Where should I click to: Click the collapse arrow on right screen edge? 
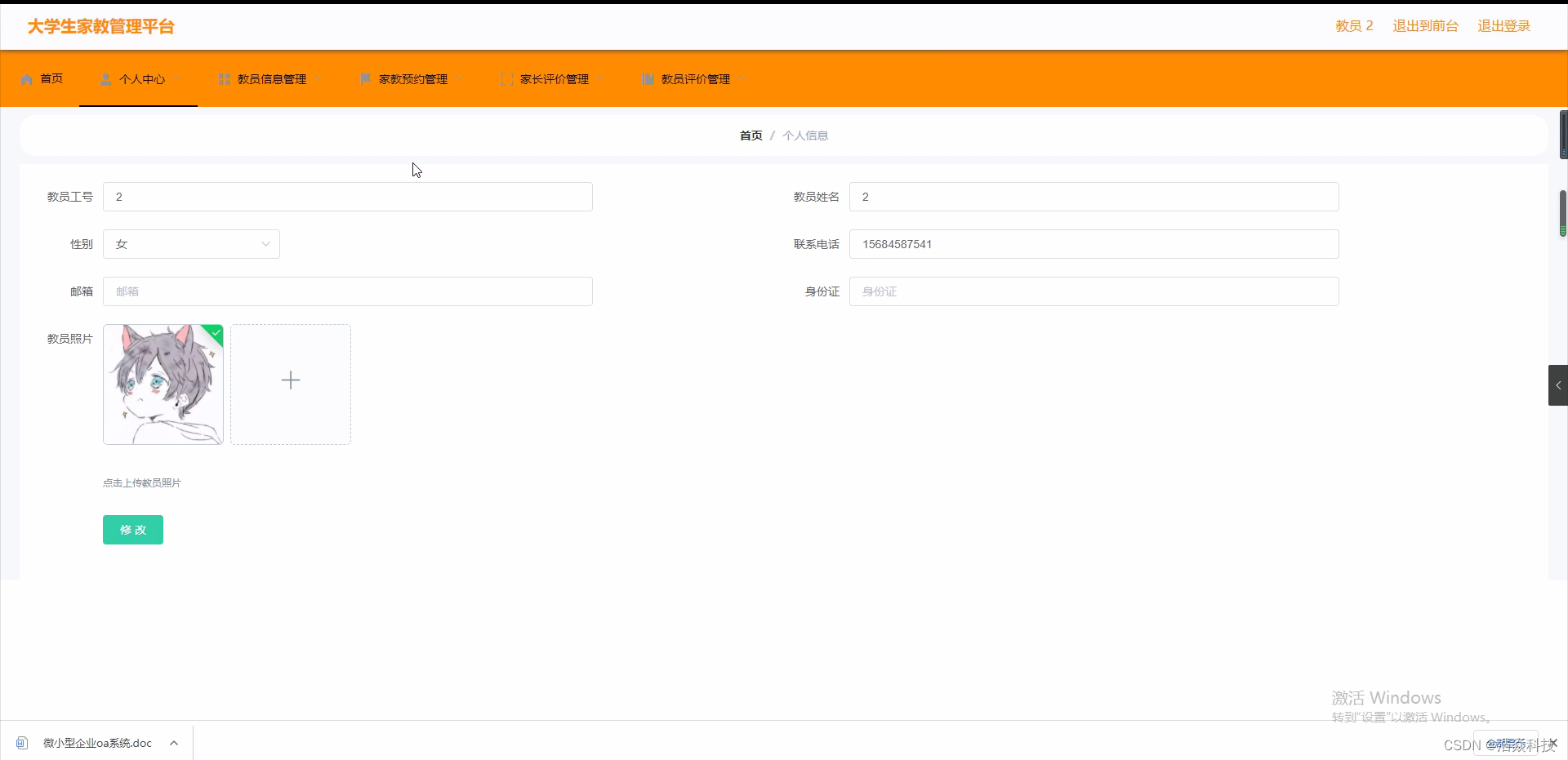pyautogui.click(x=1558, y=384)
